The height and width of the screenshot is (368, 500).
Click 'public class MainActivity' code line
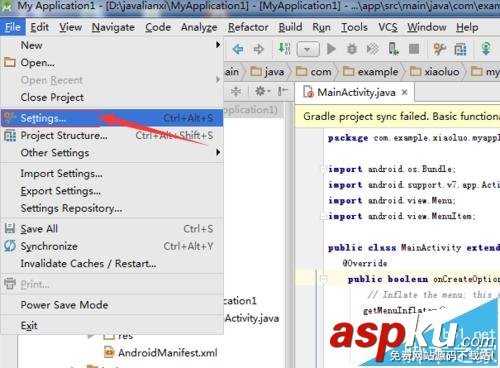click(x=414, y=248)
